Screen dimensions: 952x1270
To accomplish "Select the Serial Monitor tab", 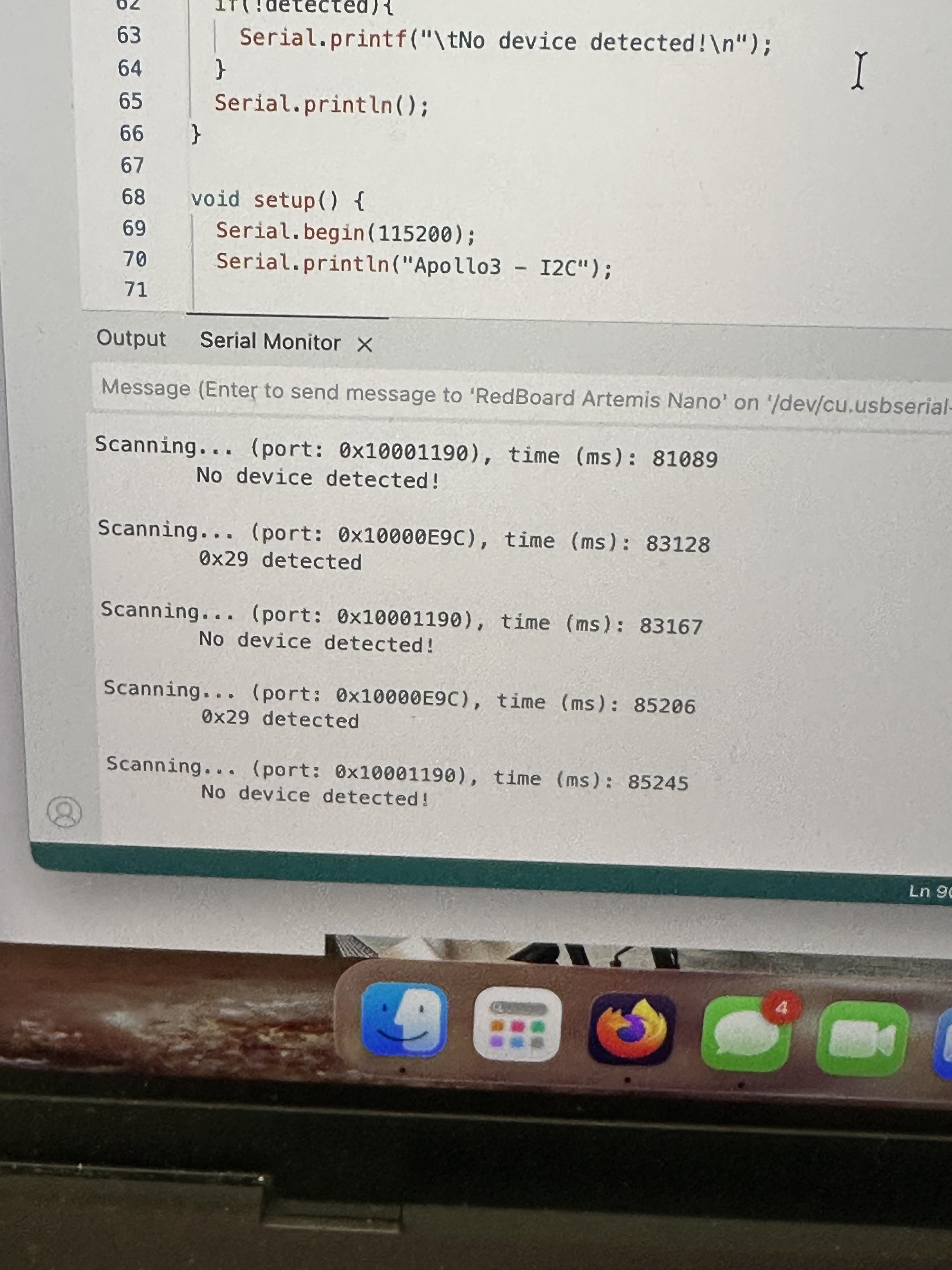I will 270,342.
